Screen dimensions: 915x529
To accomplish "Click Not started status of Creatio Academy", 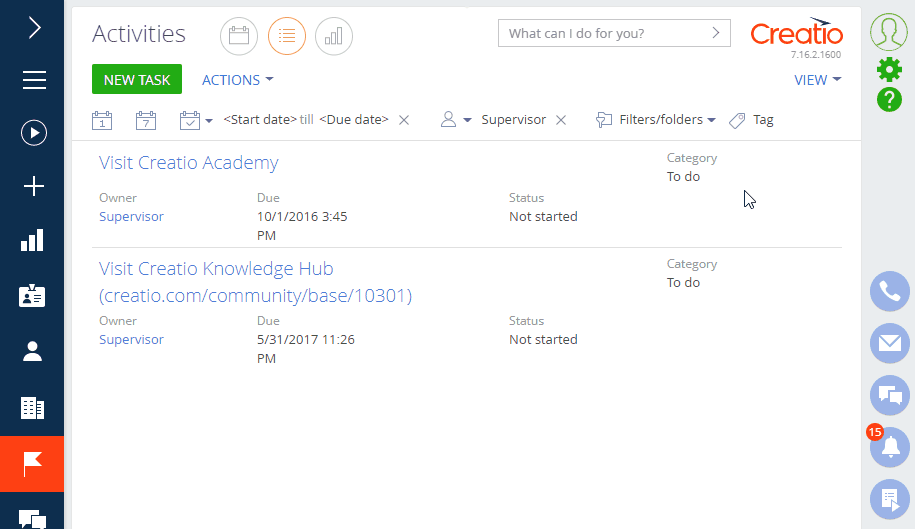I will [x=543, y=216].
